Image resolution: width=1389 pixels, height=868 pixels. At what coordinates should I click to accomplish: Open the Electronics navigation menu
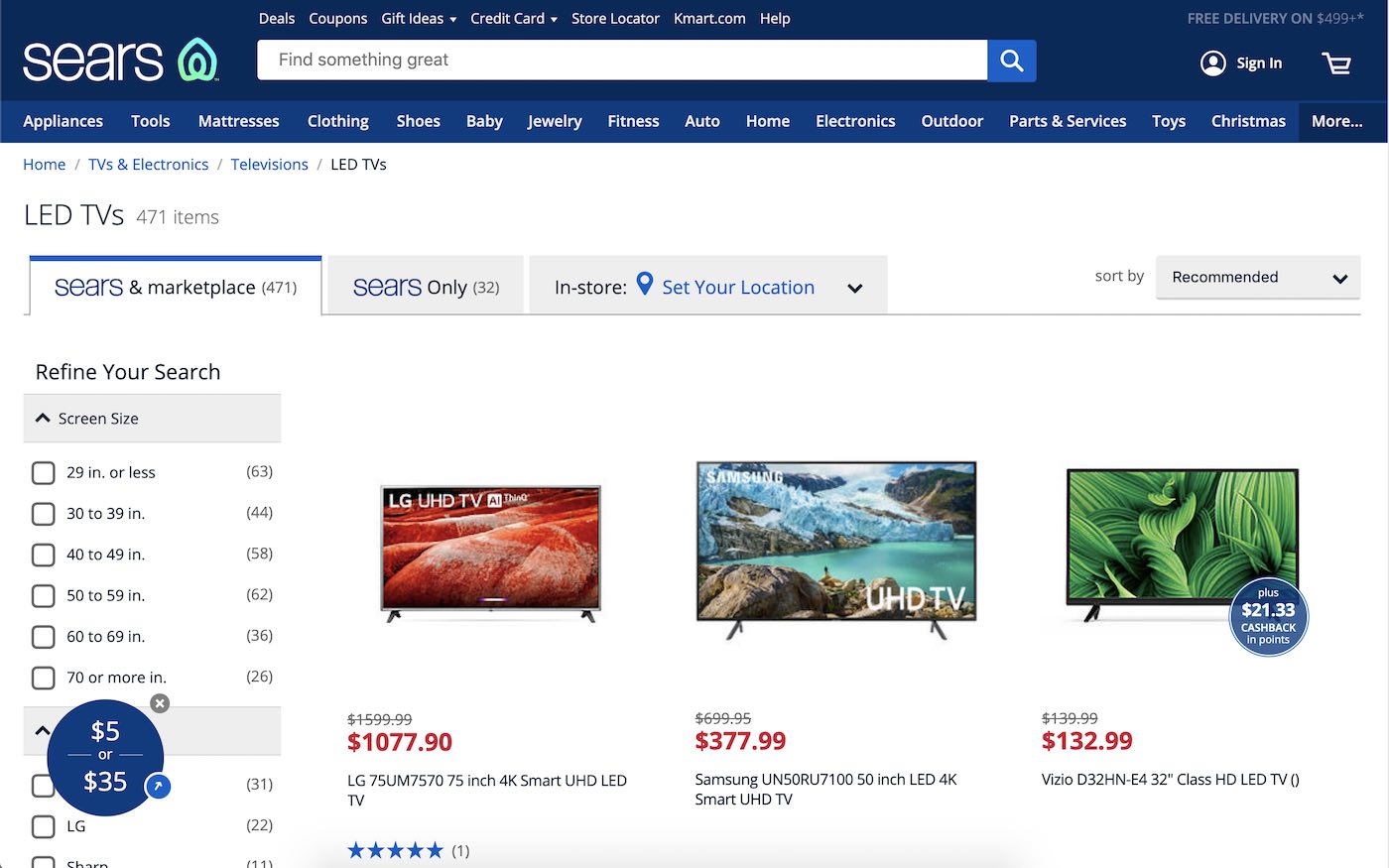tap(854, 121)
